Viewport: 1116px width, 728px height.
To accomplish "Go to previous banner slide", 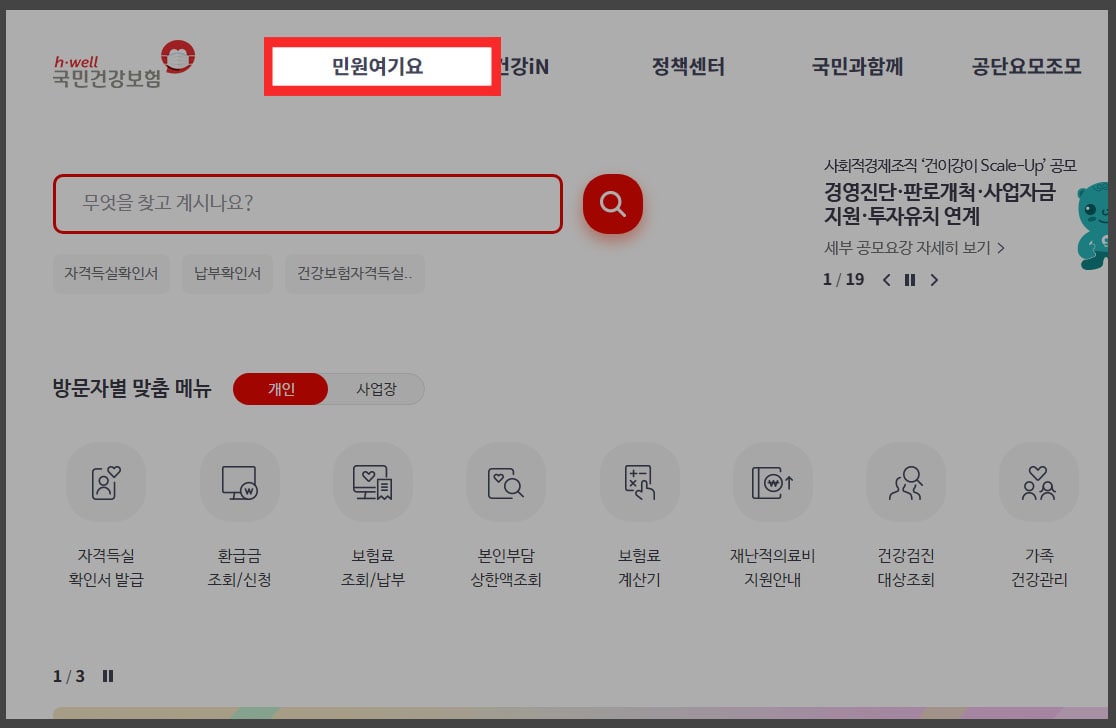I will (x=886, y=280).
